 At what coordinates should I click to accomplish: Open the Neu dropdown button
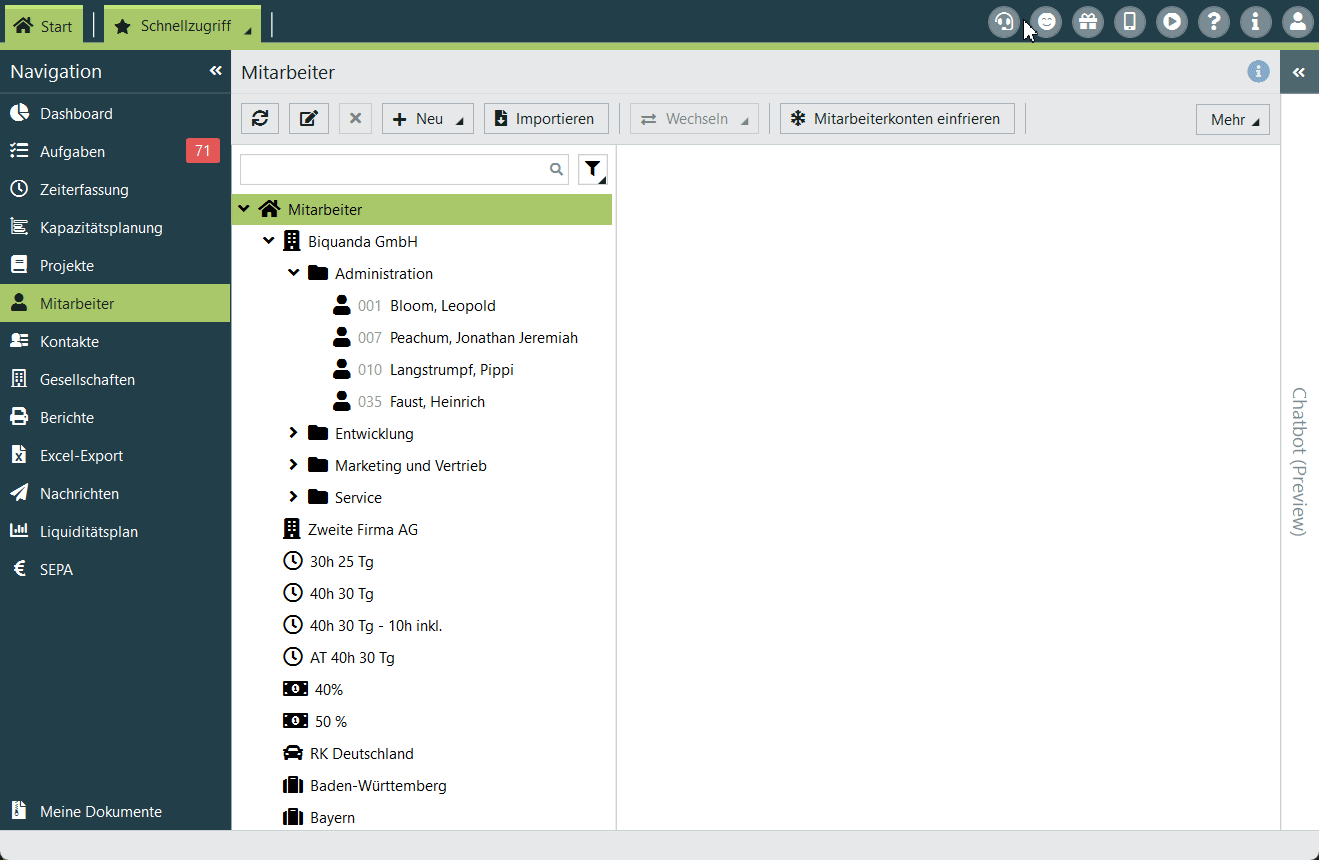coord(427,119)
